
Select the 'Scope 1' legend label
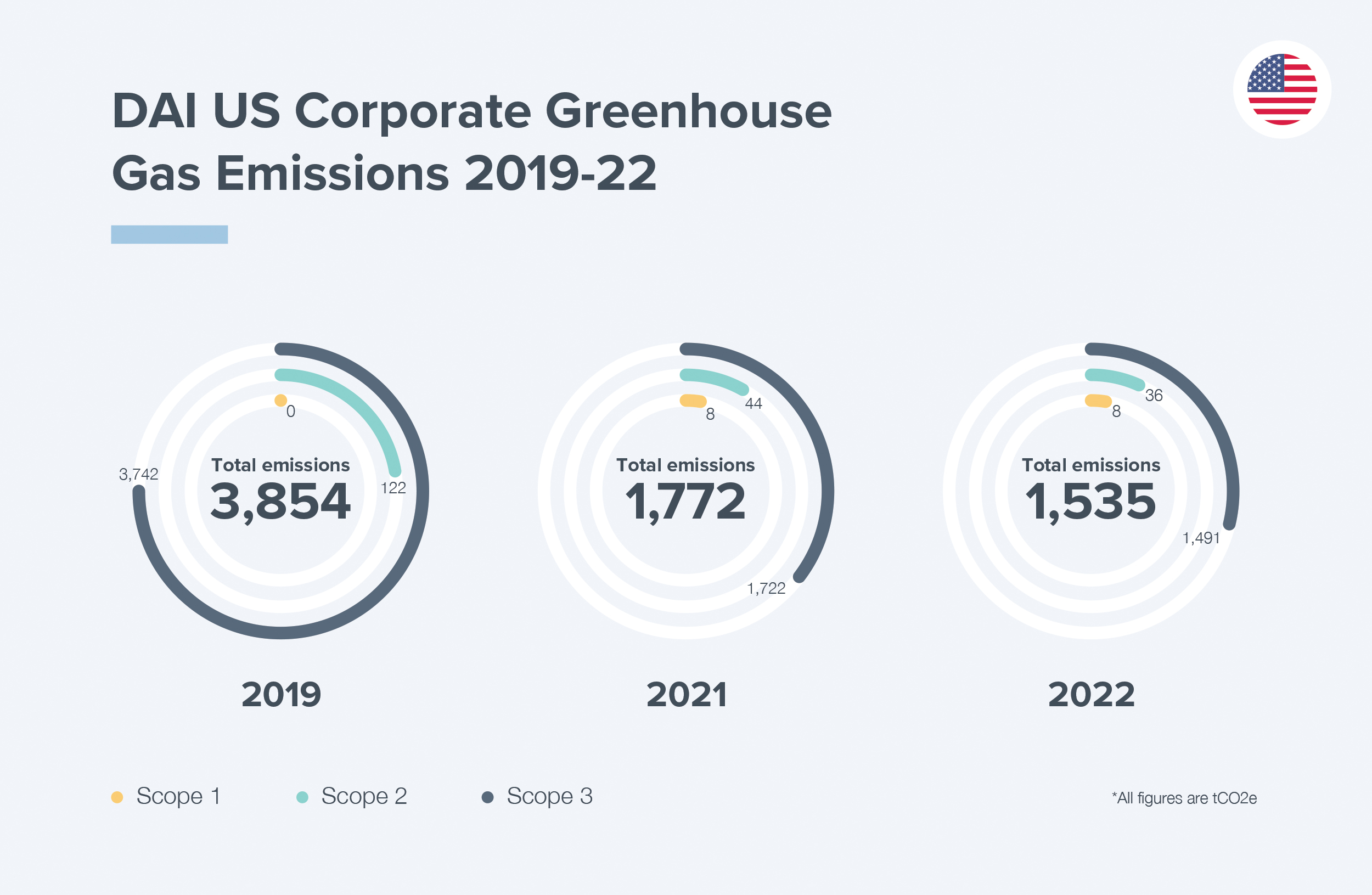(x=178, y=796)
